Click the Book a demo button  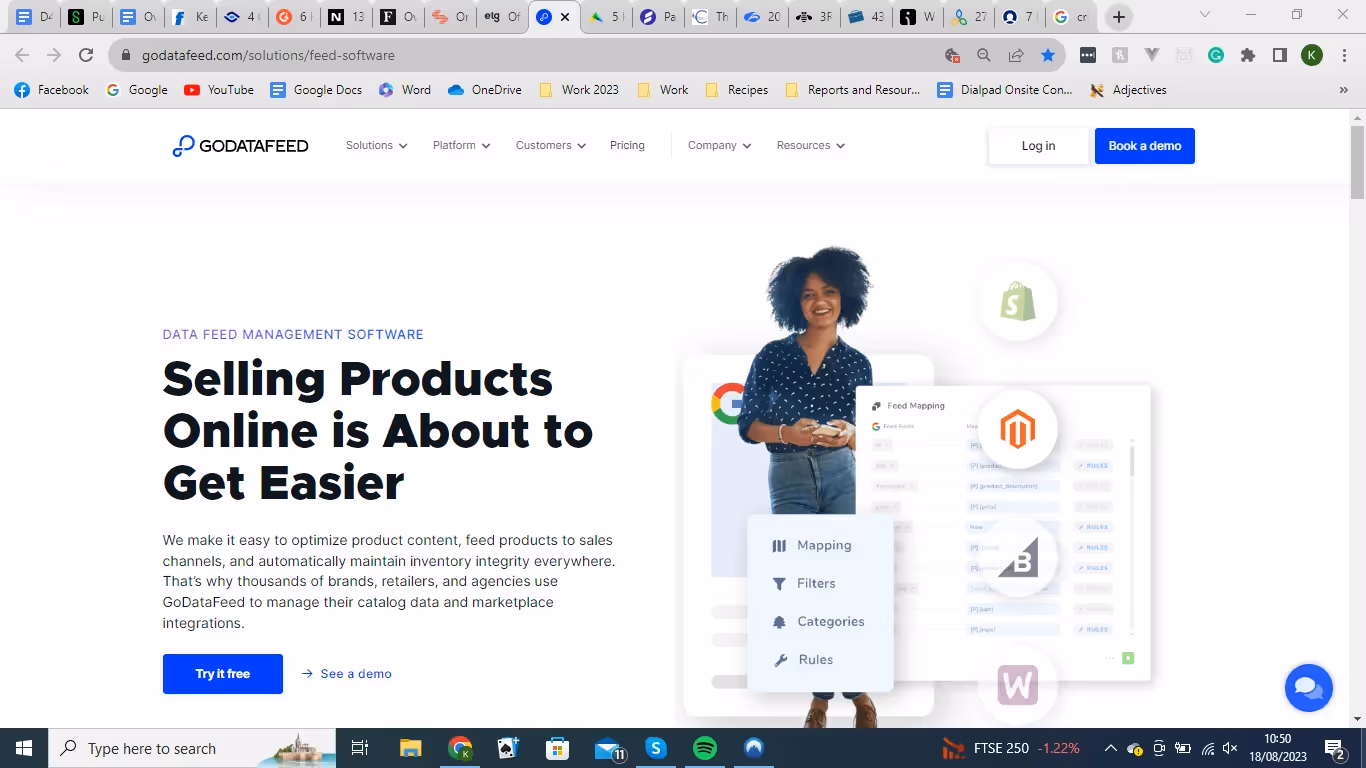tap(1145, 146)
